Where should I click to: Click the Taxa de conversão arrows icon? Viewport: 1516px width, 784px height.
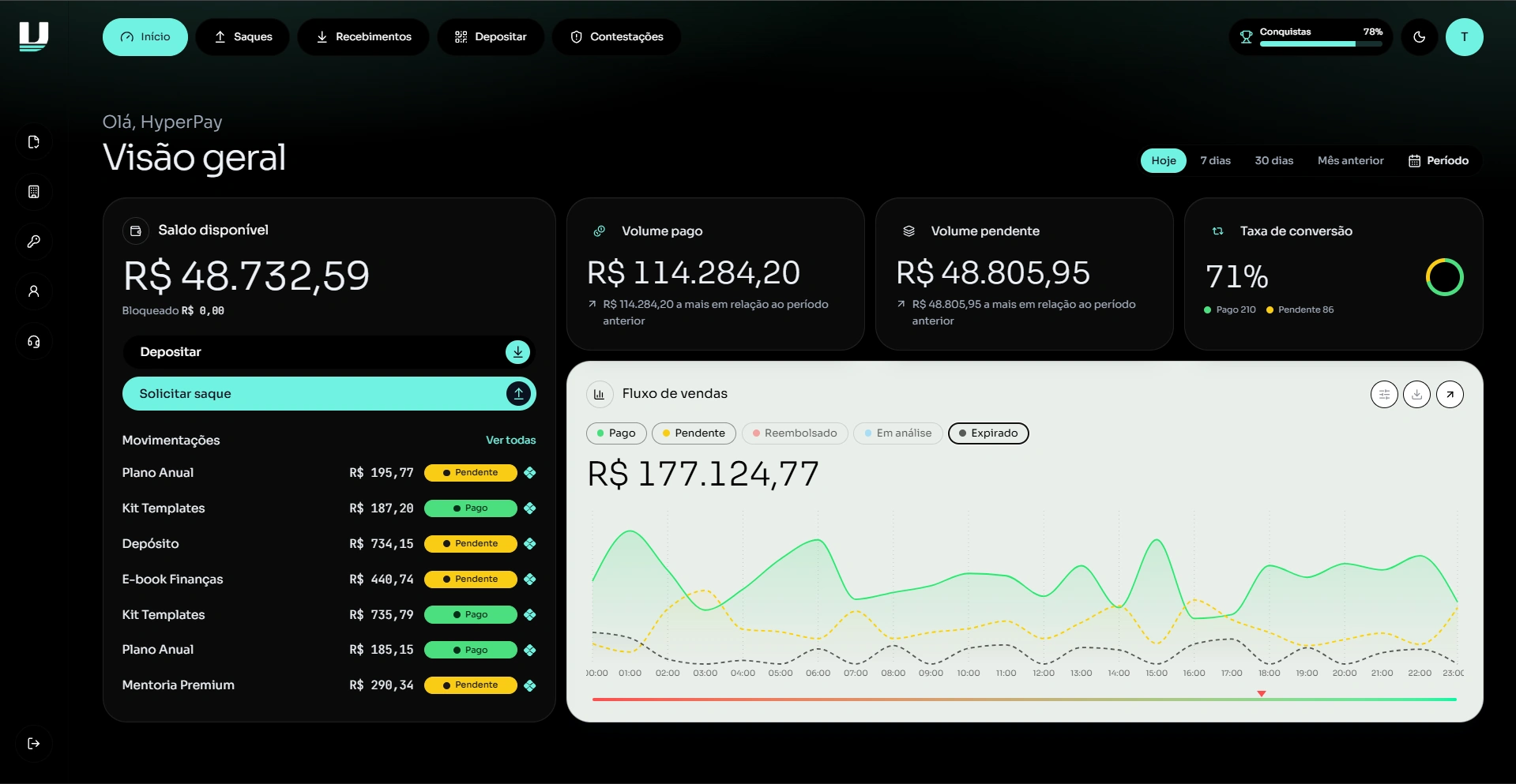coord(1217,231)
